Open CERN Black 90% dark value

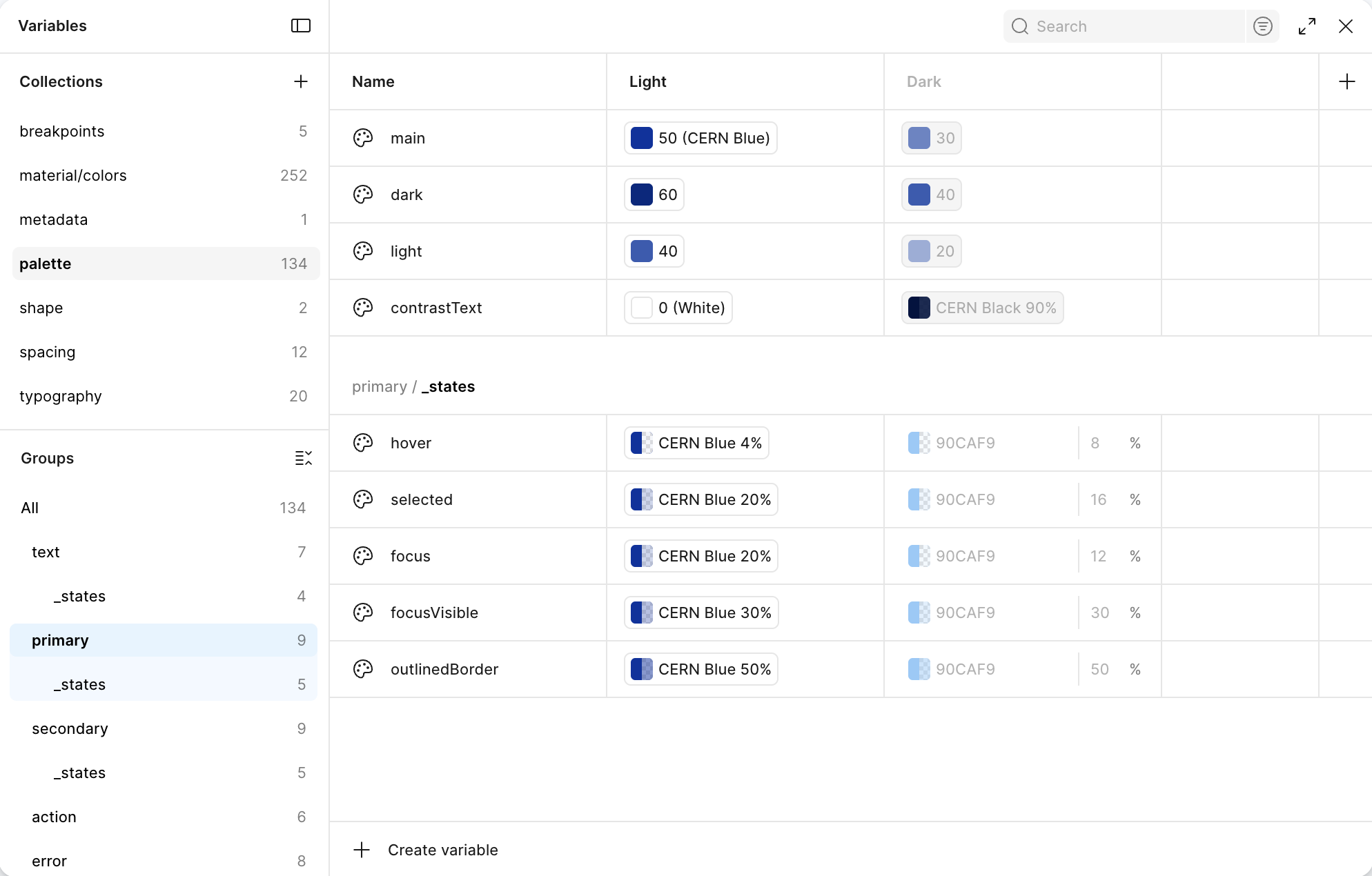click(983, 308)
